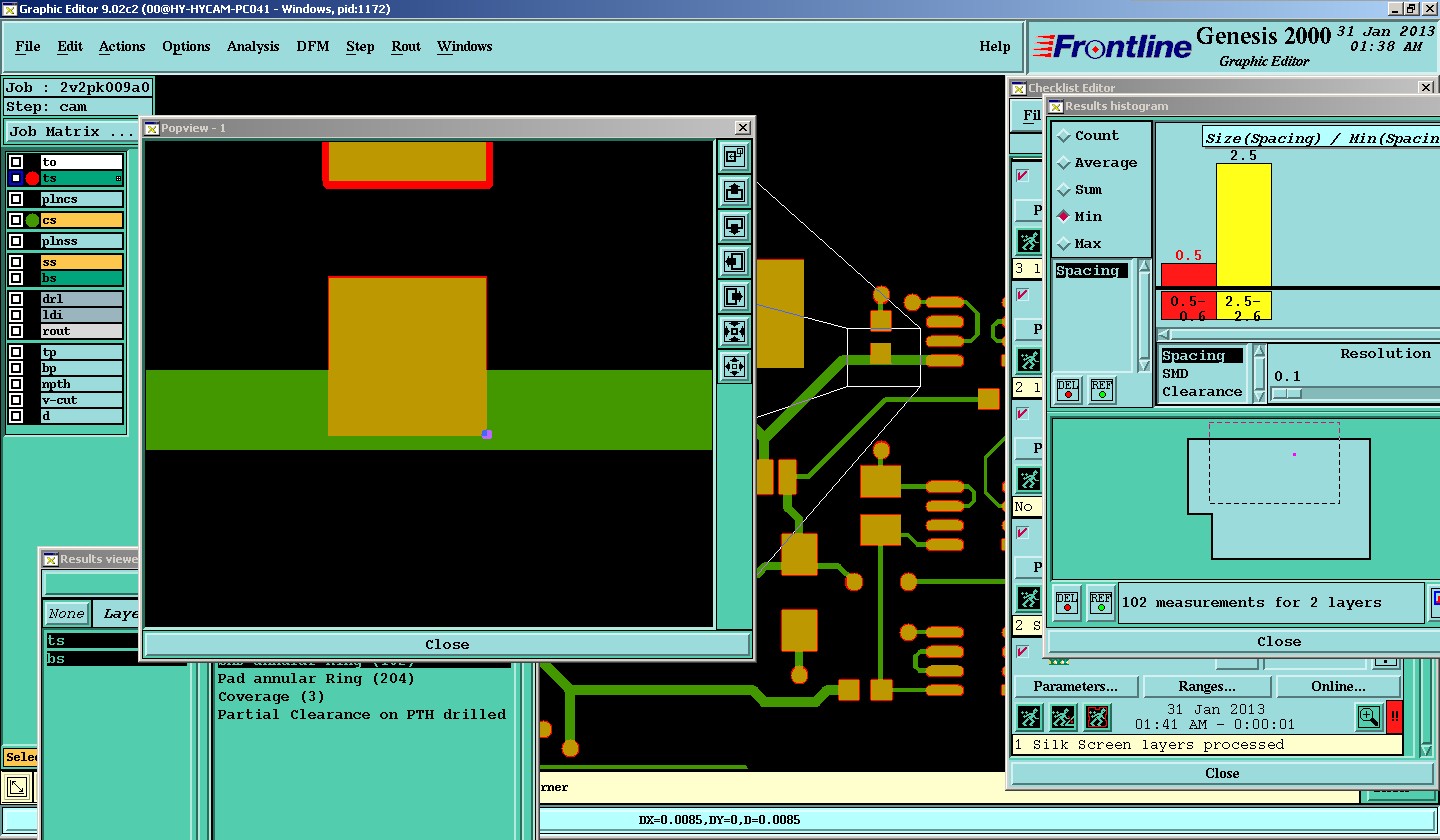Click the DEL icon beside the measurements text
Image resolution: width=1440 pixels, height=840 pixels.
click(x=1067, y=602)
